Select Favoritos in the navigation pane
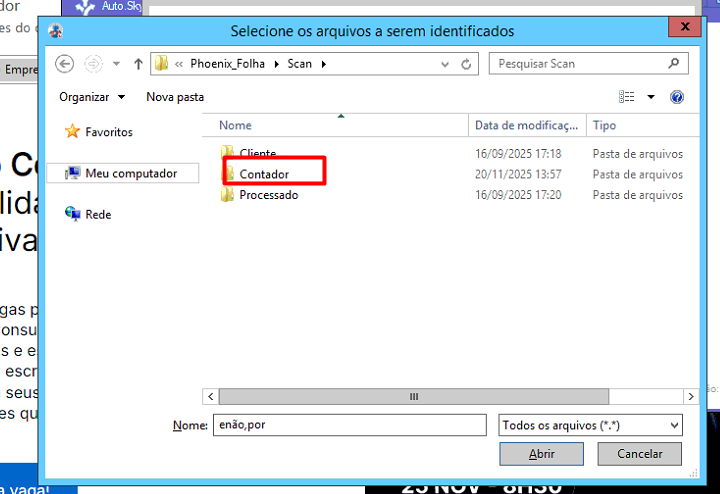Screen dimensions: 720x494 point(99,132)
